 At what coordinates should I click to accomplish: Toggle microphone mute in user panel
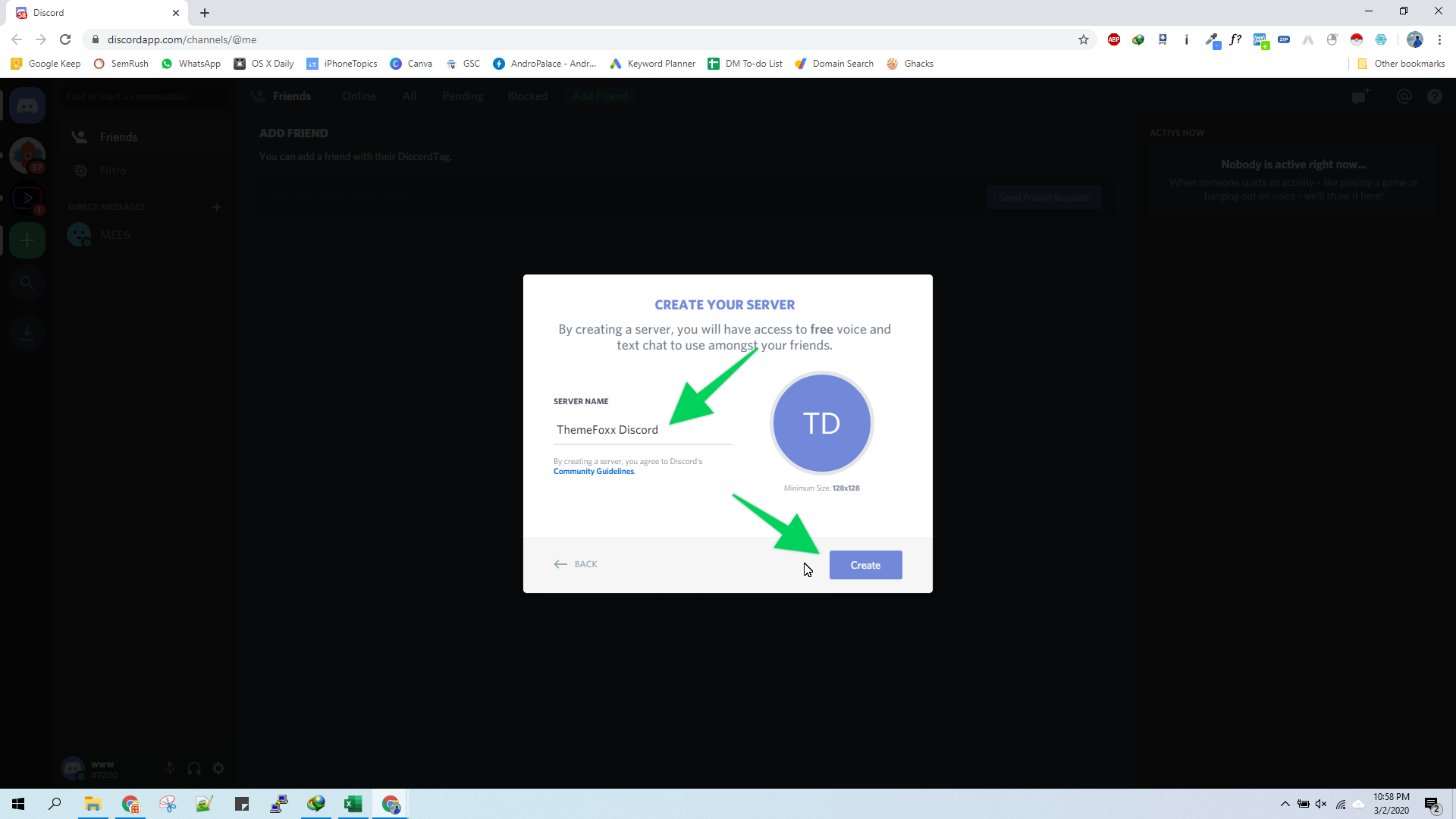tap(170, 768)
